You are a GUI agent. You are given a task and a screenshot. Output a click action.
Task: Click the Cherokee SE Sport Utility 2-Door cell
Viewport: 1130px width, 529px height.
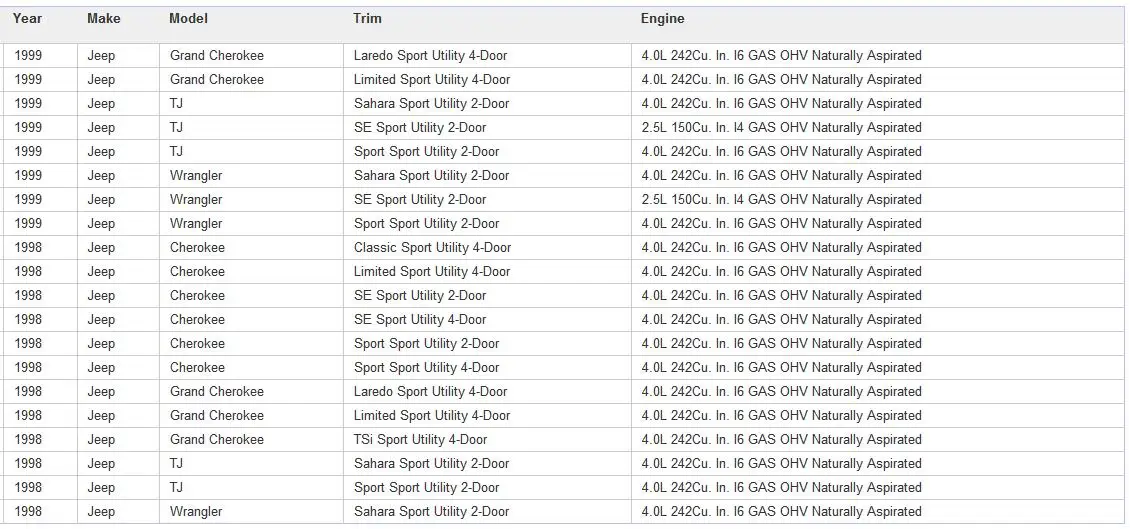click(420, 296)
